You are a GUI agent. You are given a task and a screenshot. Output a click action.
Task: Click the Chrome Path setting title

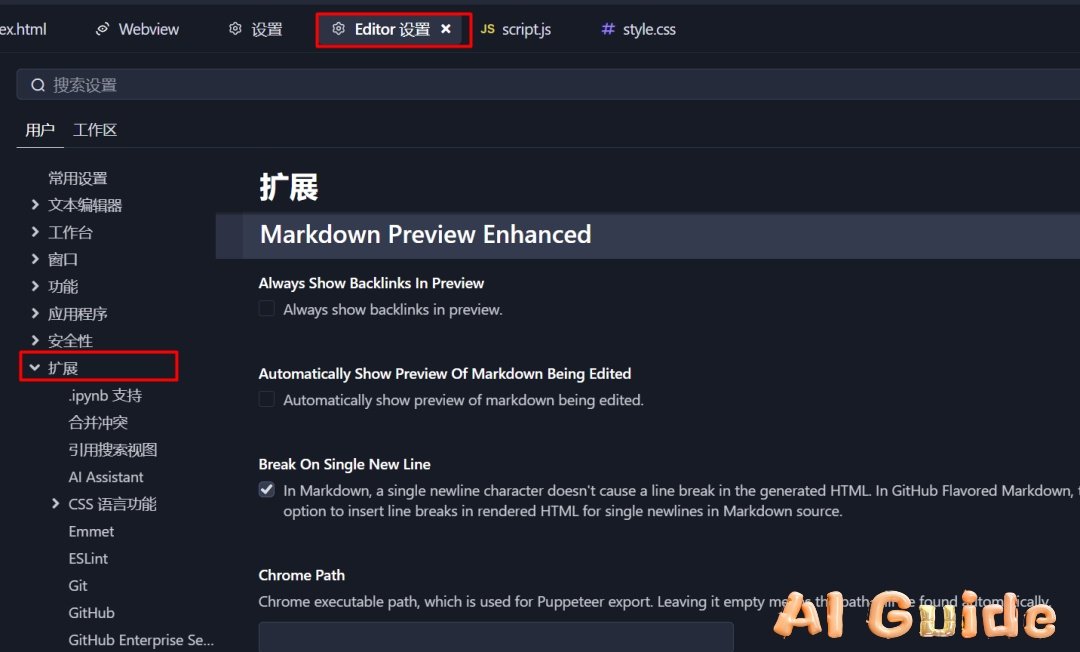point(302,575)
